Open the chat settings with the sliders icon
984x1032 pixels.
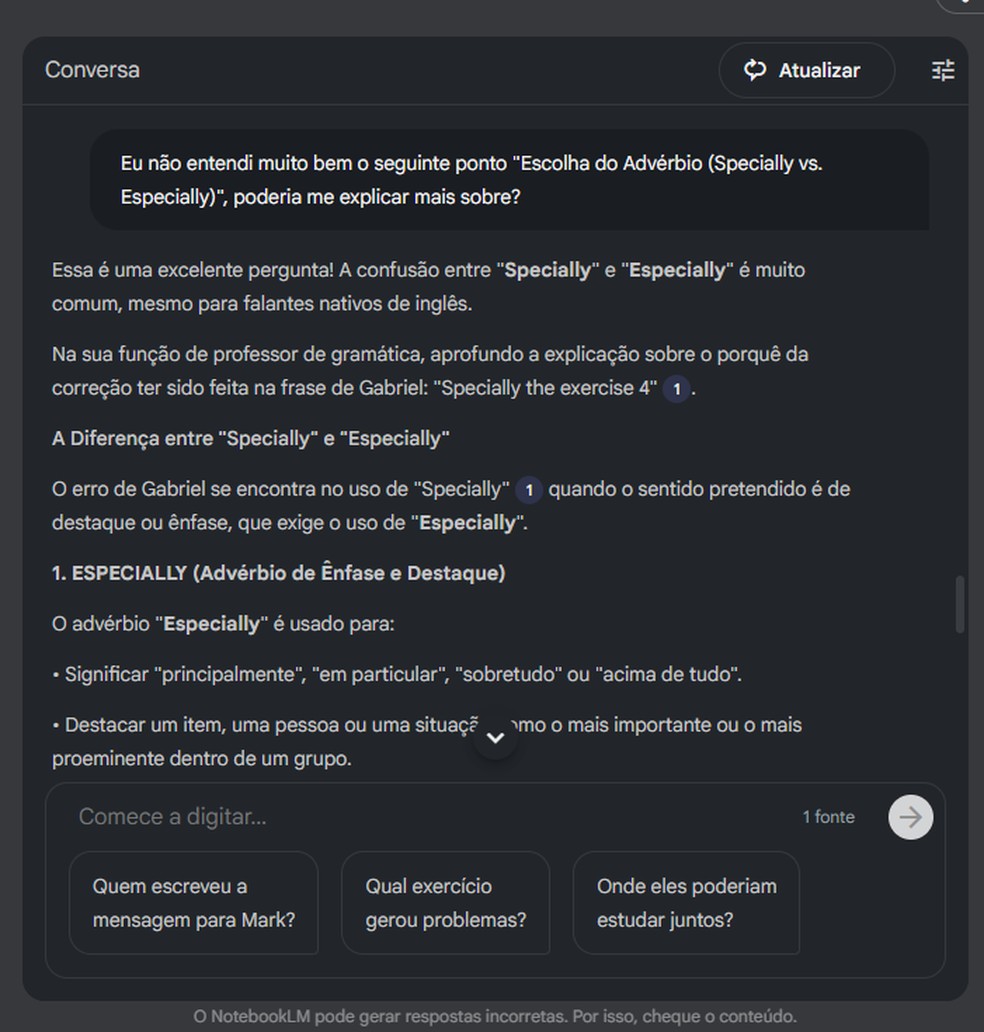pos(941,70)
